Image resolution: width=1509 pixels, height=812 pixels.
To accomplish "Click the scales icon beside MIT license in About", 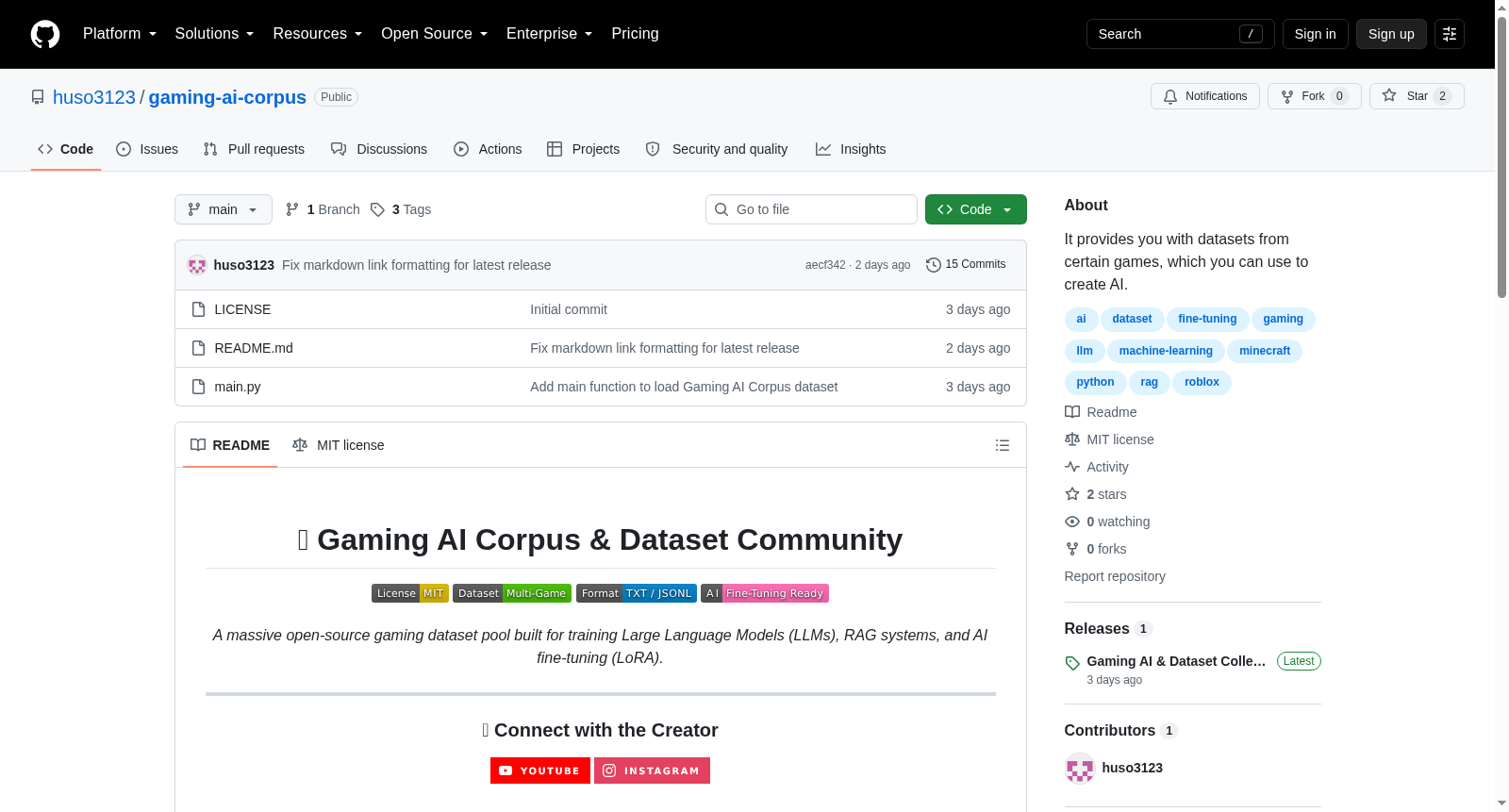I will pyautogui.click(x=1072, y=439).
